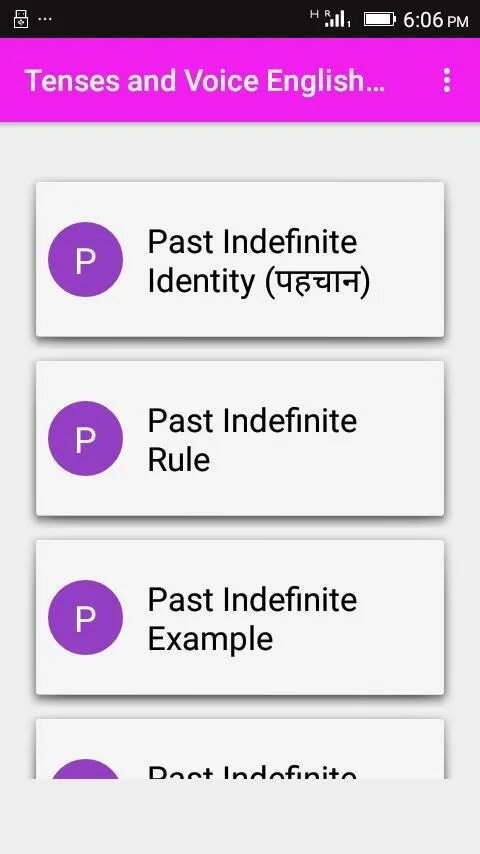Tap the Tenses and Voice English title
Viewport: 480px width, 854px height.
pyautogui.click(x=205, y=81)
